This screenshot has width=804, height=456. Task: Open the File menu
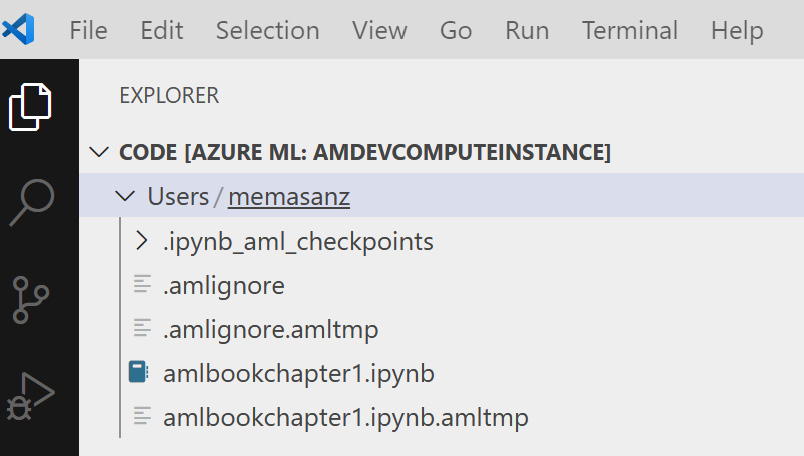click(x=88, y=30)
